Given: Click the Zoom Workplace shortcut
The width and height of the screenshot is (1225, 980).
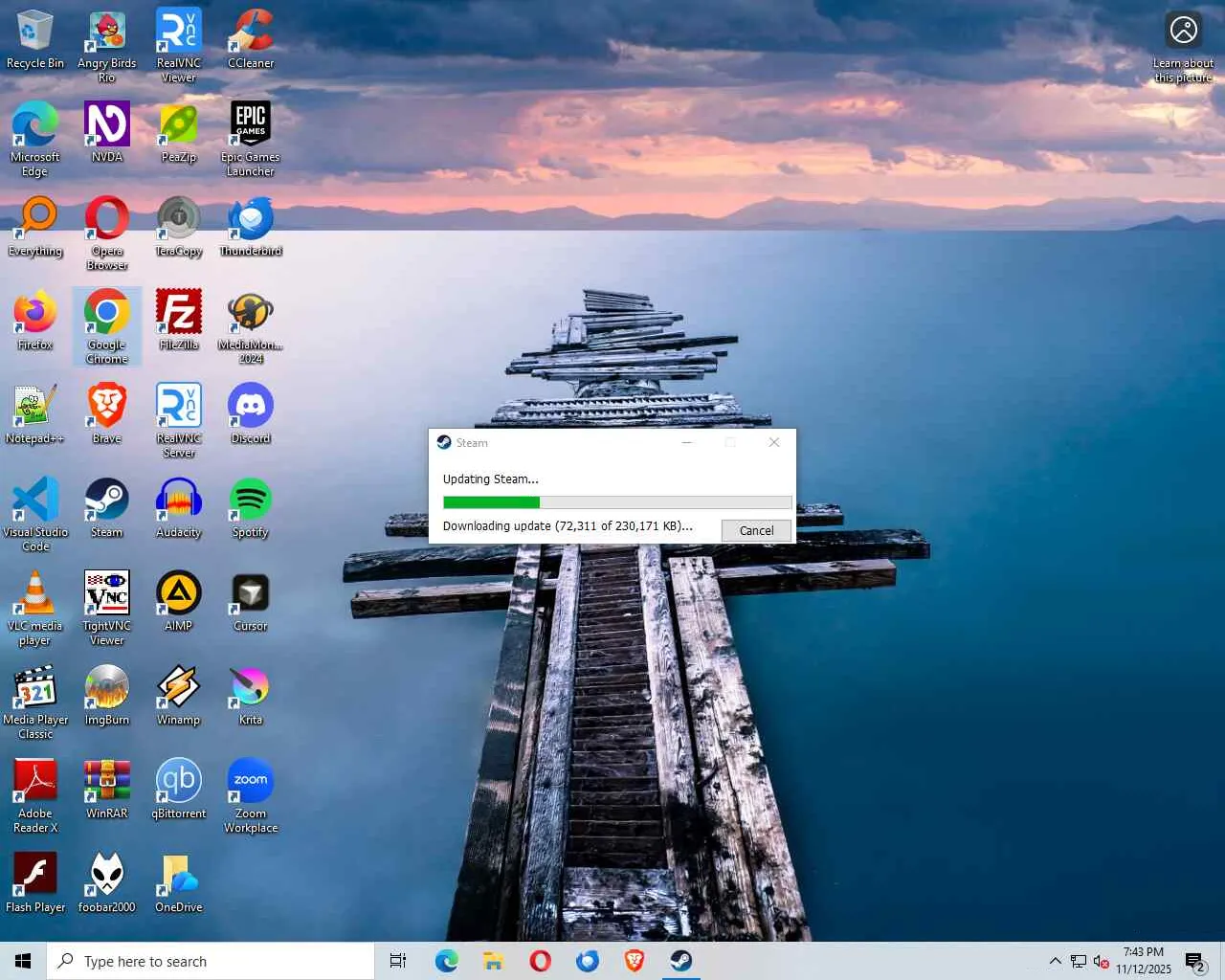Looking at the screenshot, I should coord(251,796).
